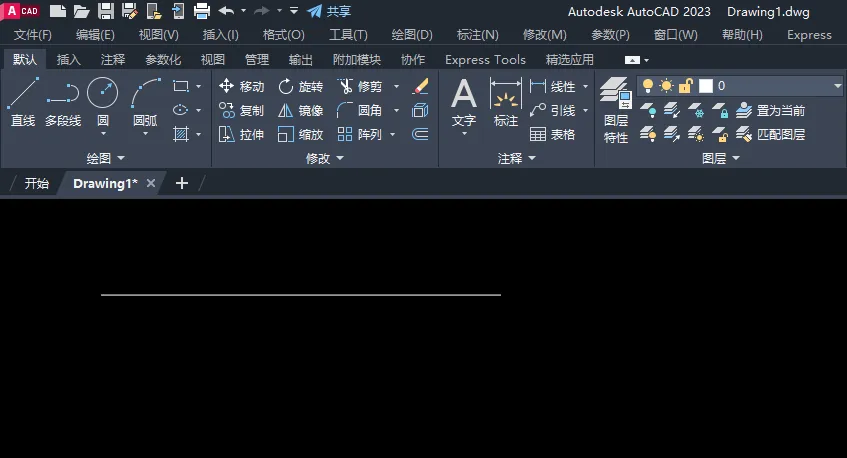
Task: Click the Erase icon
Action: coord(420,86)
